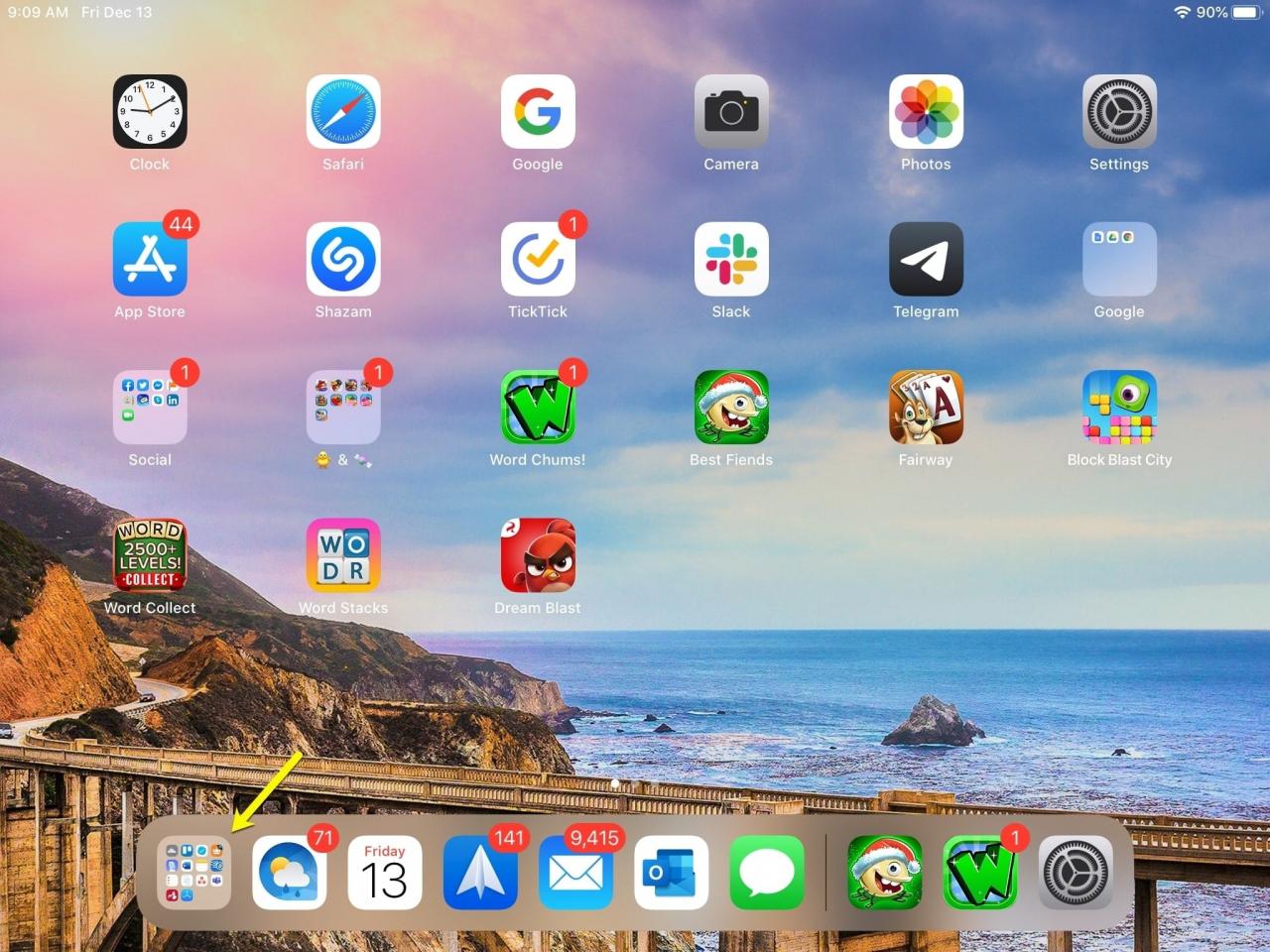
Task: Launch Word Collect game
Action: click(x=150, y=556)
